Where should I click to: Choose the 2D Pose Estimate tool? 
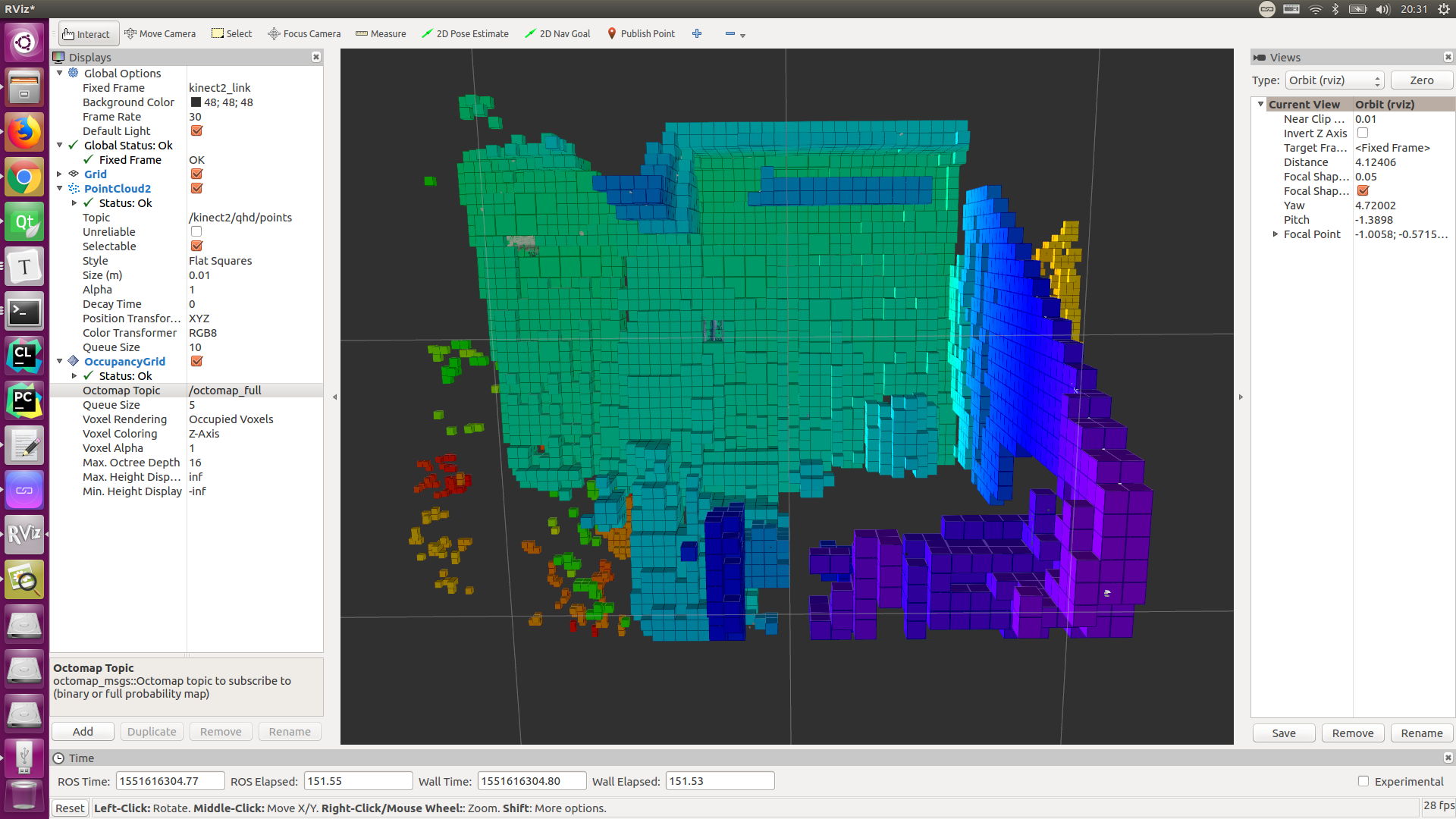pyautogui.click(x=465, y=34)
